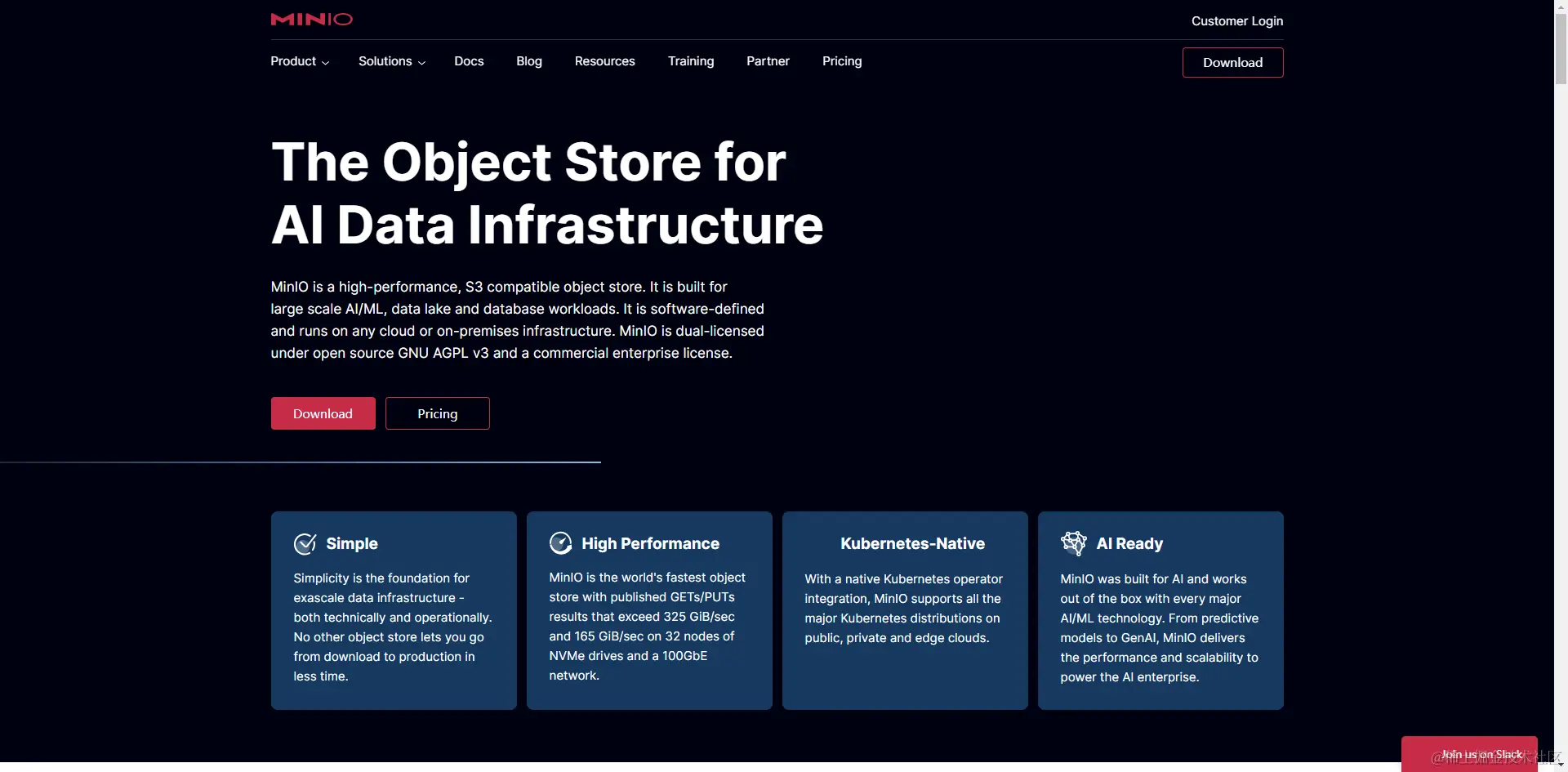Click the 'MinIO was built for AI' description
The width and height of the screenshot is (1568, 772).
click(x=1160, y=628)
